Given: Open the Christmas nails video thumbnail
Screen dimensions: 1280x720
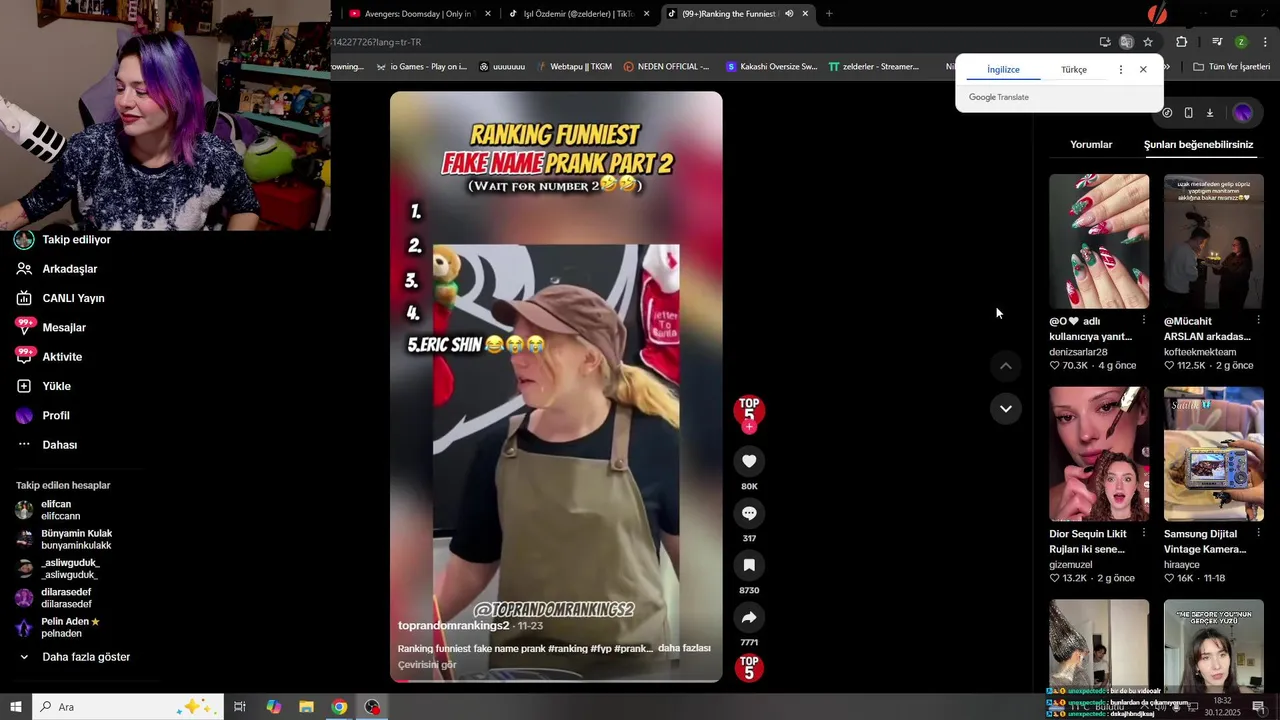Looking at the screenshot, I should [1099, 241].
